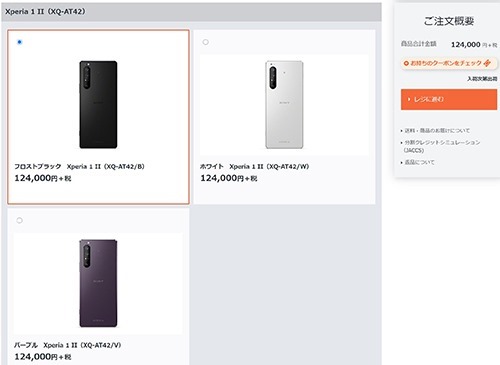500x365 pixels.
Task: Click the ホワイト XQ-AT42/W product name
Action: click(254, 166)
